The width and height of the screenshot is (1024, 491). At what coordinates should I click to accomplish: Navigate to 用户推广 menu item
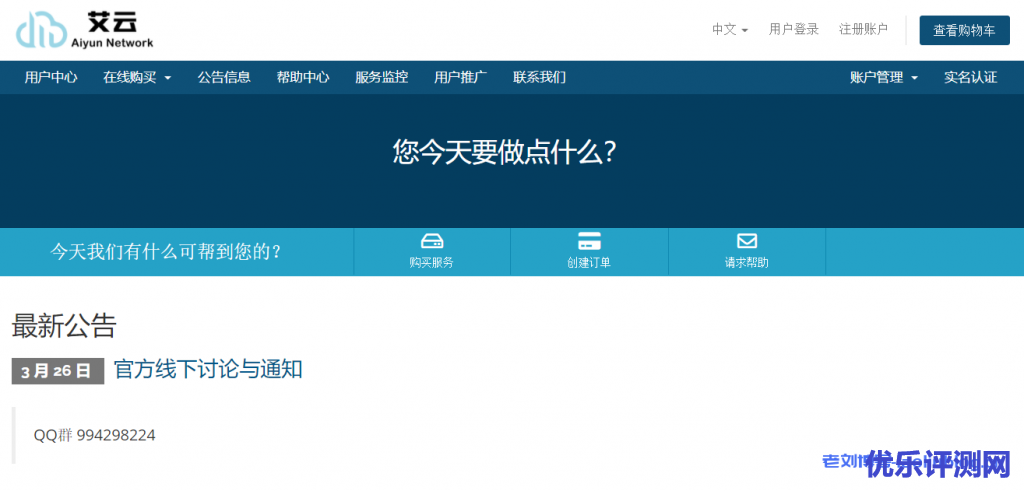click(x=460, y=77)
